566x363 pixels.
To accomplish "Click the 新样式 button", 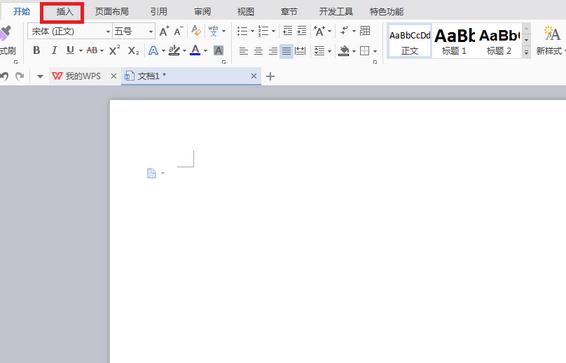I will (x=550, y=40).
